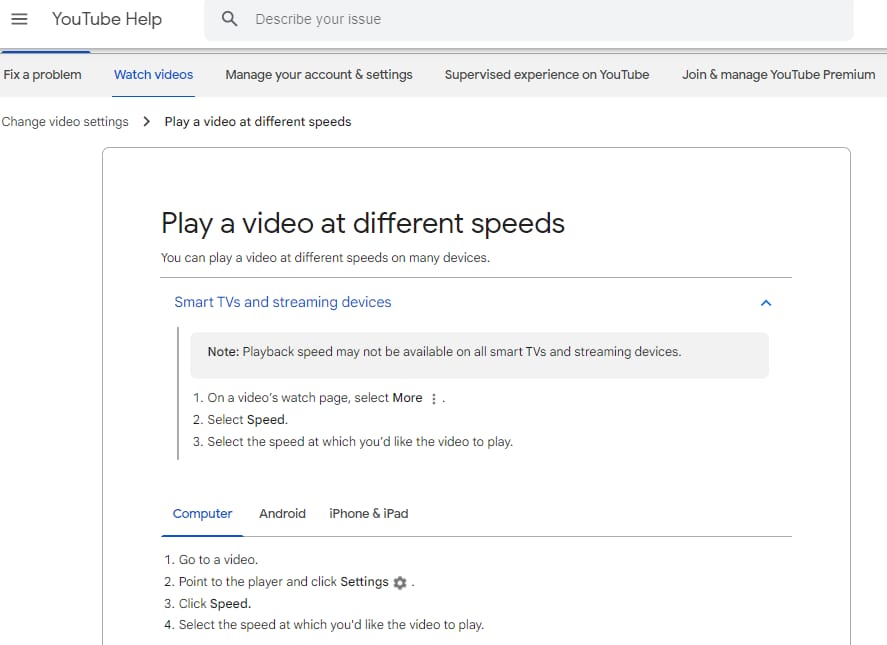Open Supervised experience on YouTube tab
The height and width of the screenshot is (645, 887).
pyautogui.click(x=547, y=75)
